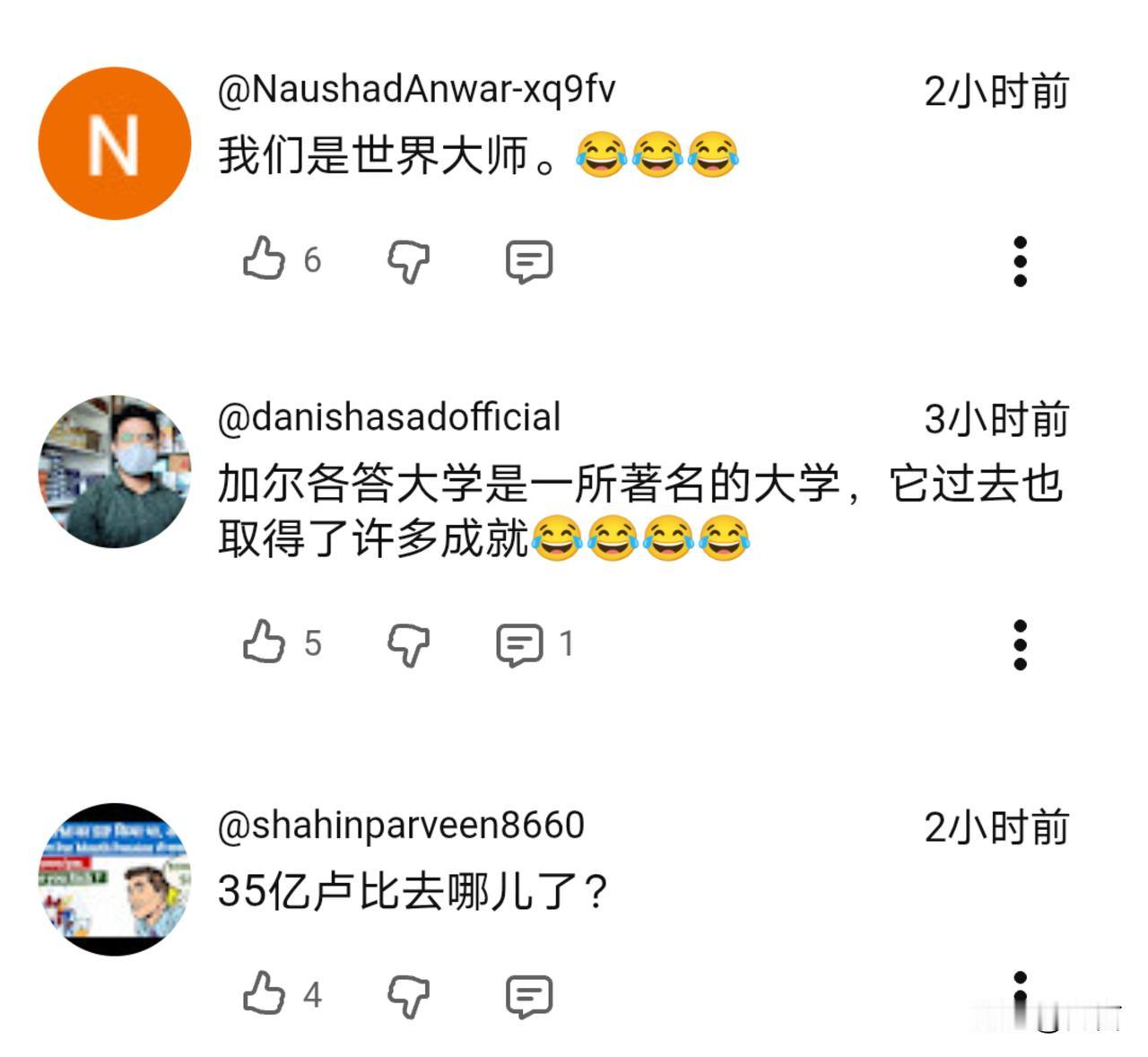
Task: Open three-dot menu for danishasadofficial comment
Action: point(1020,644)
